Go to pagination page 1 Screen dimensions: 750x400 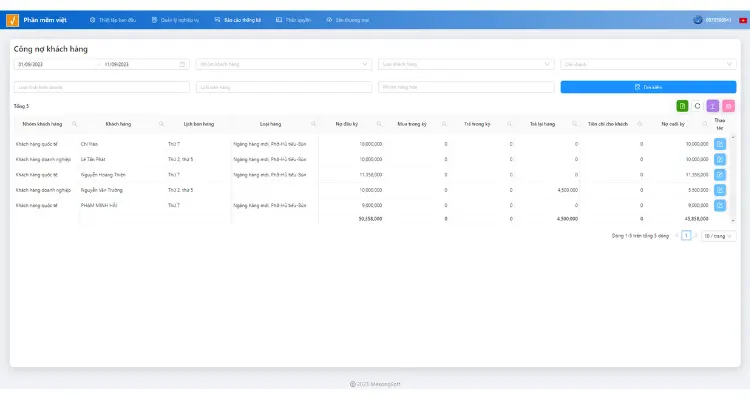[x=686, y=236]
